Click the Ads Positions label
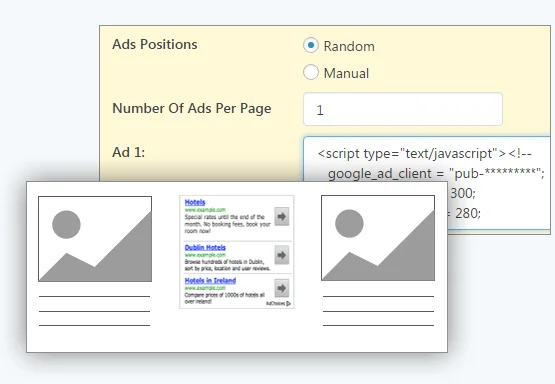 point(155,44)
